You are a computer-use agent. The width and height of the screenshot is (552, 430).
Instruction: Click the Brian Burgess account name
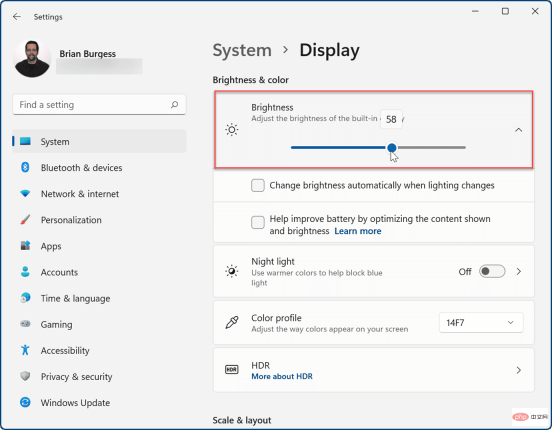tap(87, 54)
